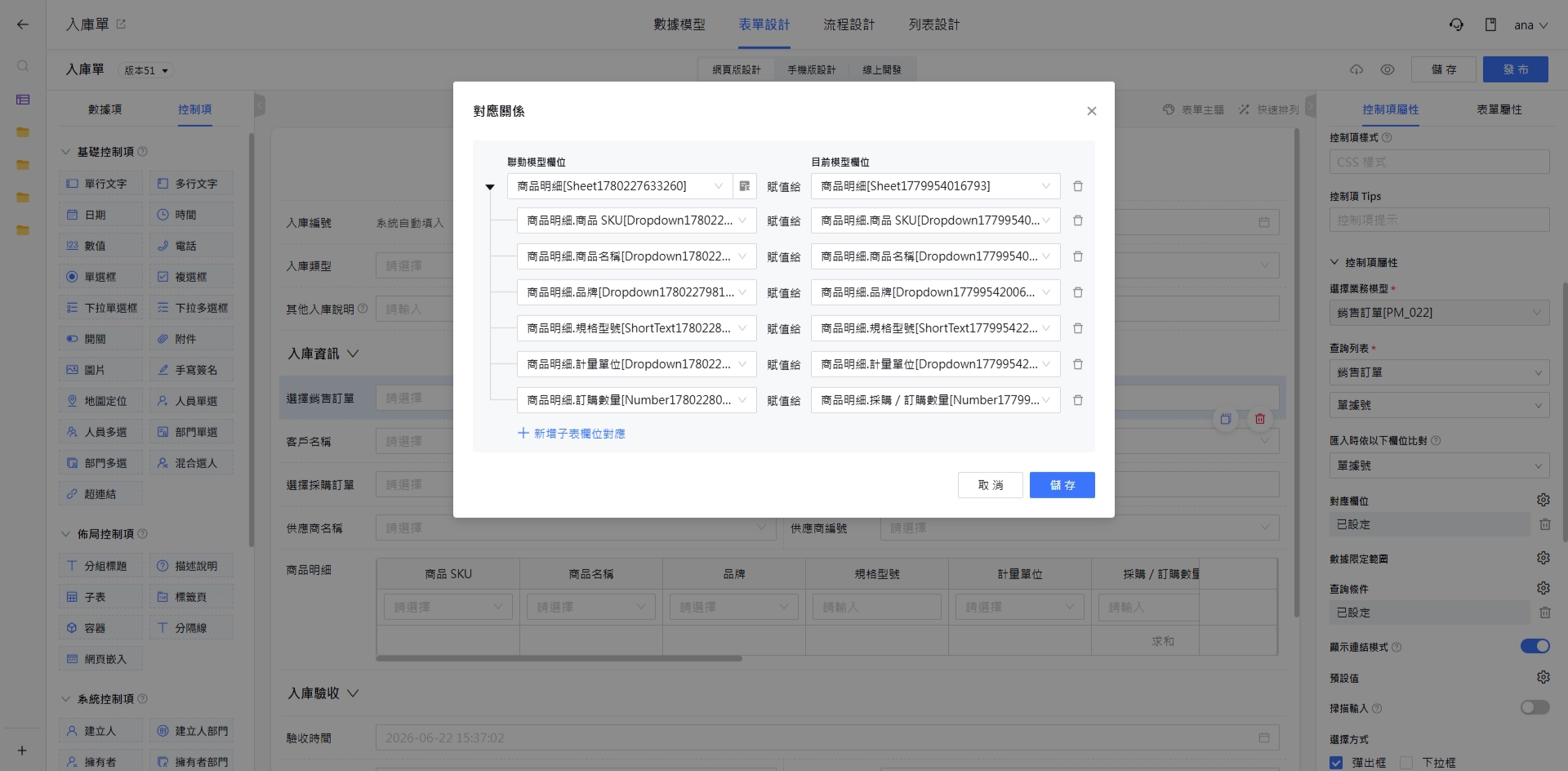This screenshot has height=771, width=1568.
Task: Collapse the 基礎控制項 section
Action: point(66,152)
